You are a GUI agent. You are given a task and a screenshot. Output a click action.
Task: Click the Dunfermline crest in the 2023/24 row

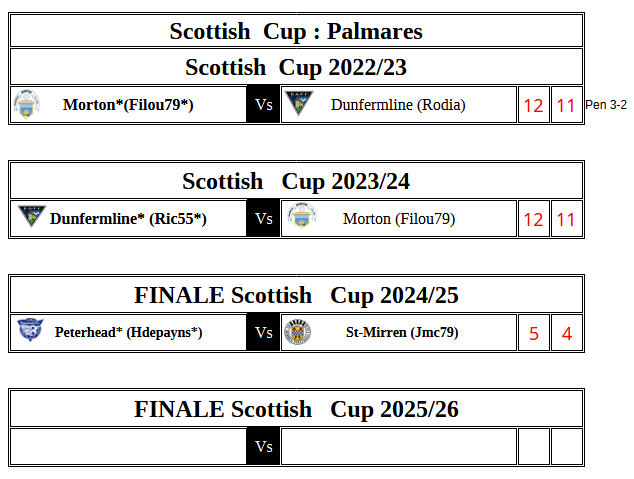coord(31,218)
